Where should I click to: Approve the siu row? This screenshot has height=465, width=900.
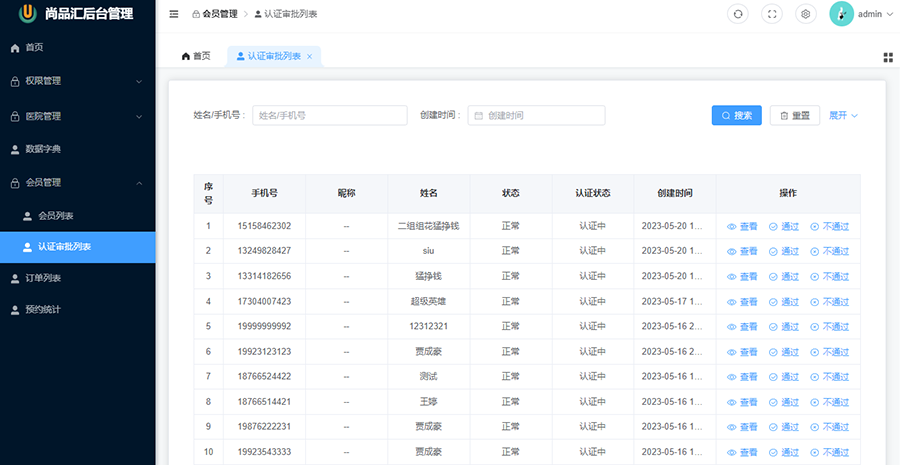pos(783,251)
